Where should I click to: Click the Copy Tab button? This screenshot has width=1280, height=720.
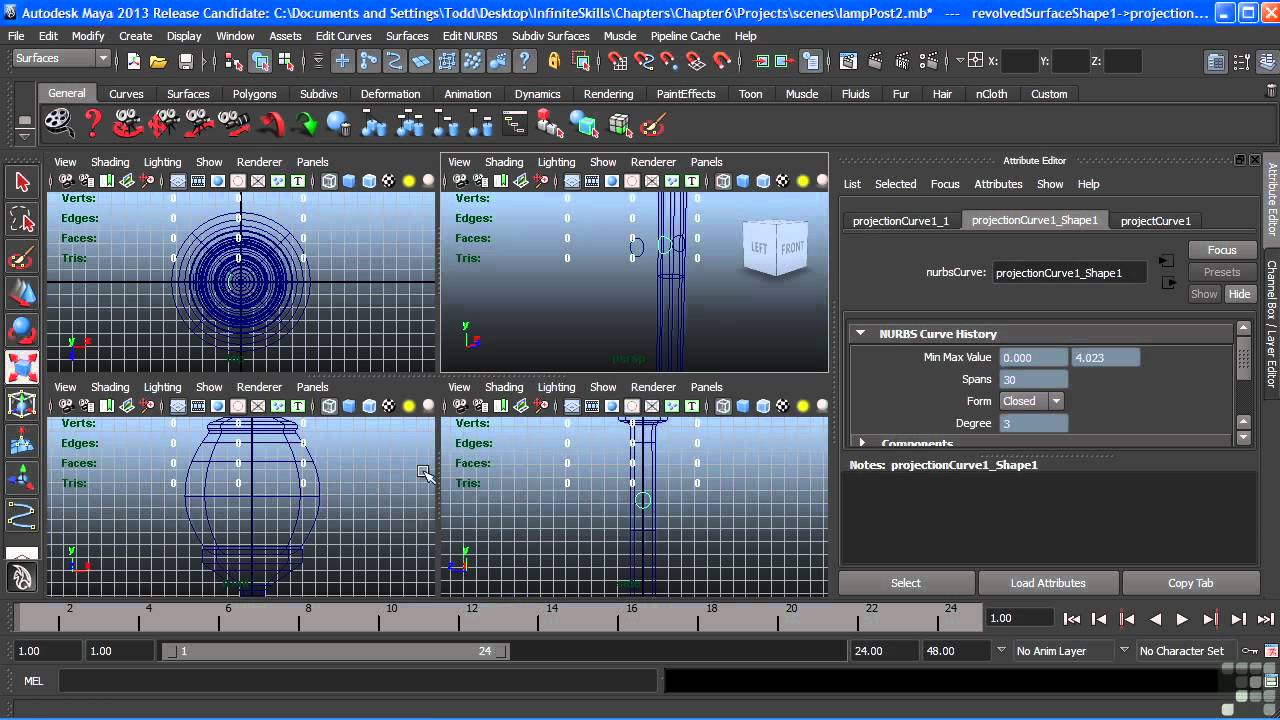pyautogui.click(x=1190, y=583)
